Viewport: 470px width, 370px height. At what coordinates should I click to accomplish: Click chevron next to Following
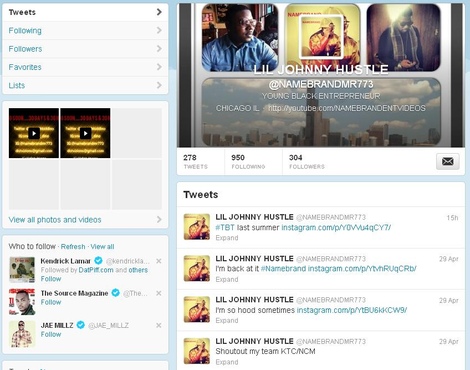point(159,30)
